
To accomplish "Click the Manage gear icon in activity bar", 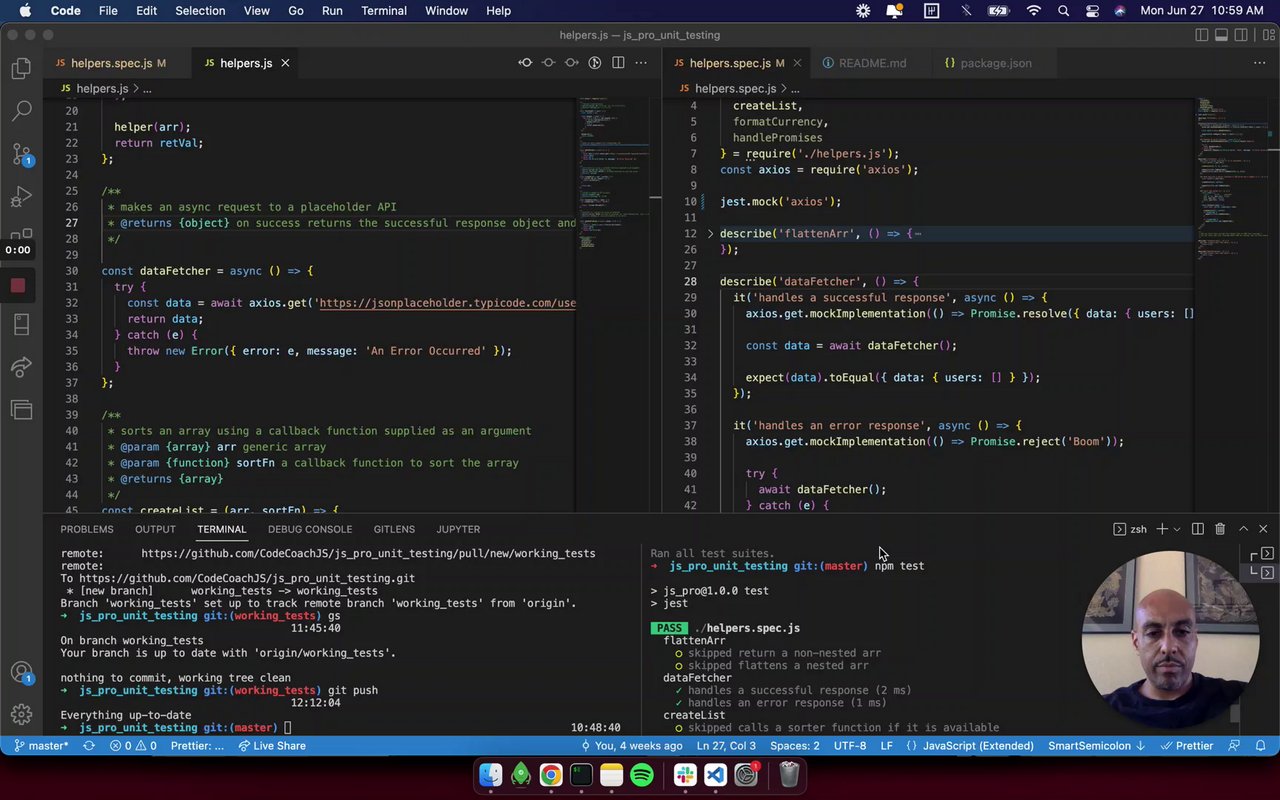I will (x=21, y=714).
